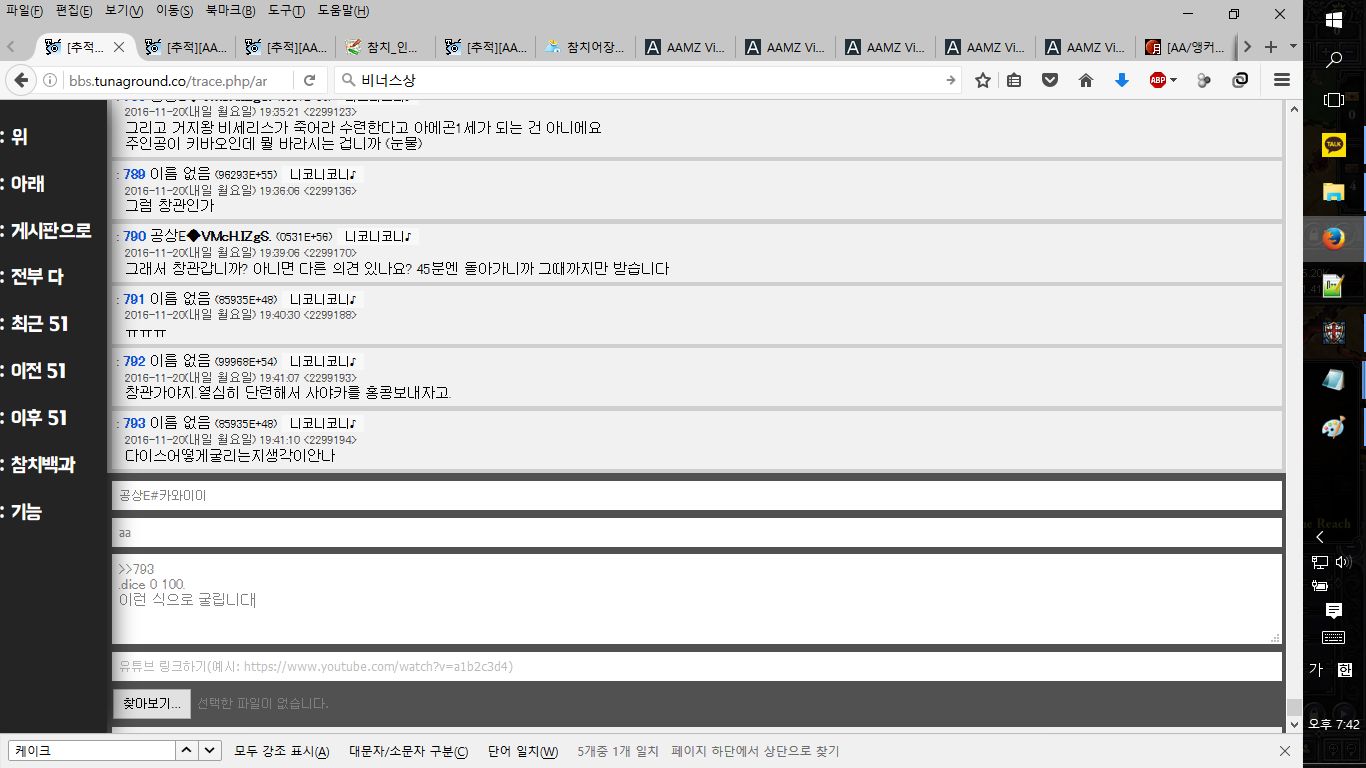This screenshot has height=768, width=1366.
Task: Toggle 모두 강조 표시 highlight all option
Action: click(x=281, y=751)
